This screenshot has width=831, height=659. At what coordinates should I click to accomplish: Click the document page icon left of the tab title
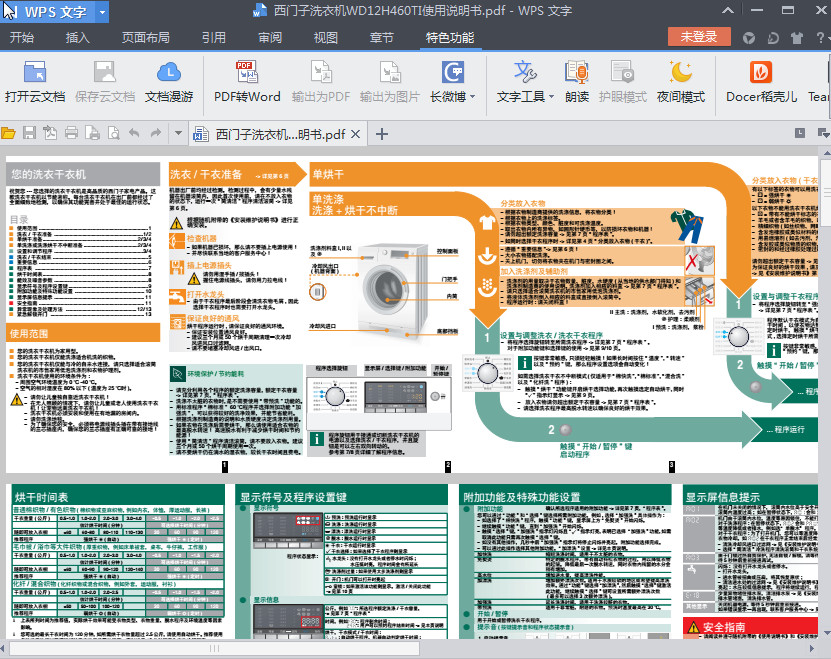point(200,134)
